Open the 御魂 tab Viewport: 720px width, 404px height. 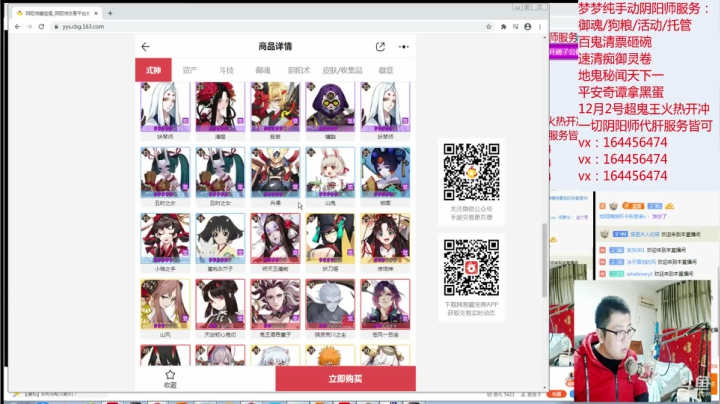point(263,70)
